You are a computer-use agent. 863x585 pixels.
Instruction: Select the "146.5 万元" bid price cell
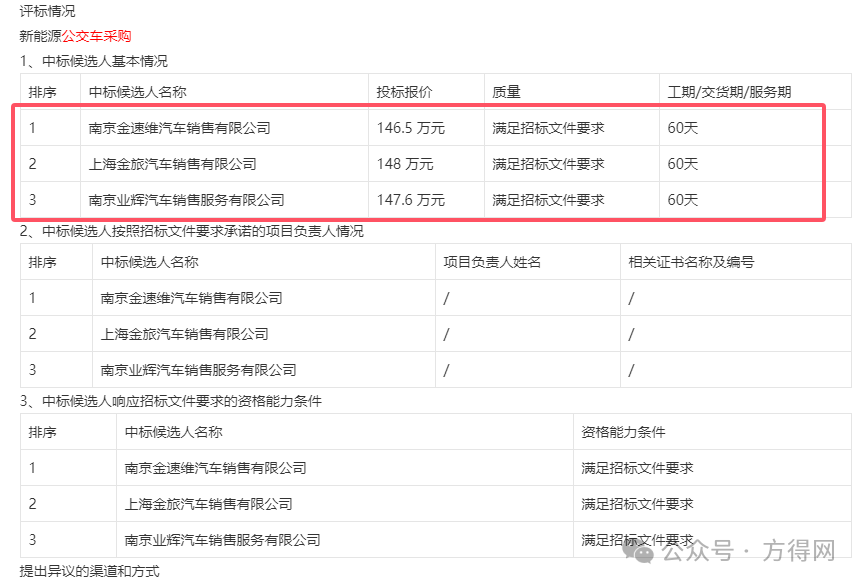point(411,128)
